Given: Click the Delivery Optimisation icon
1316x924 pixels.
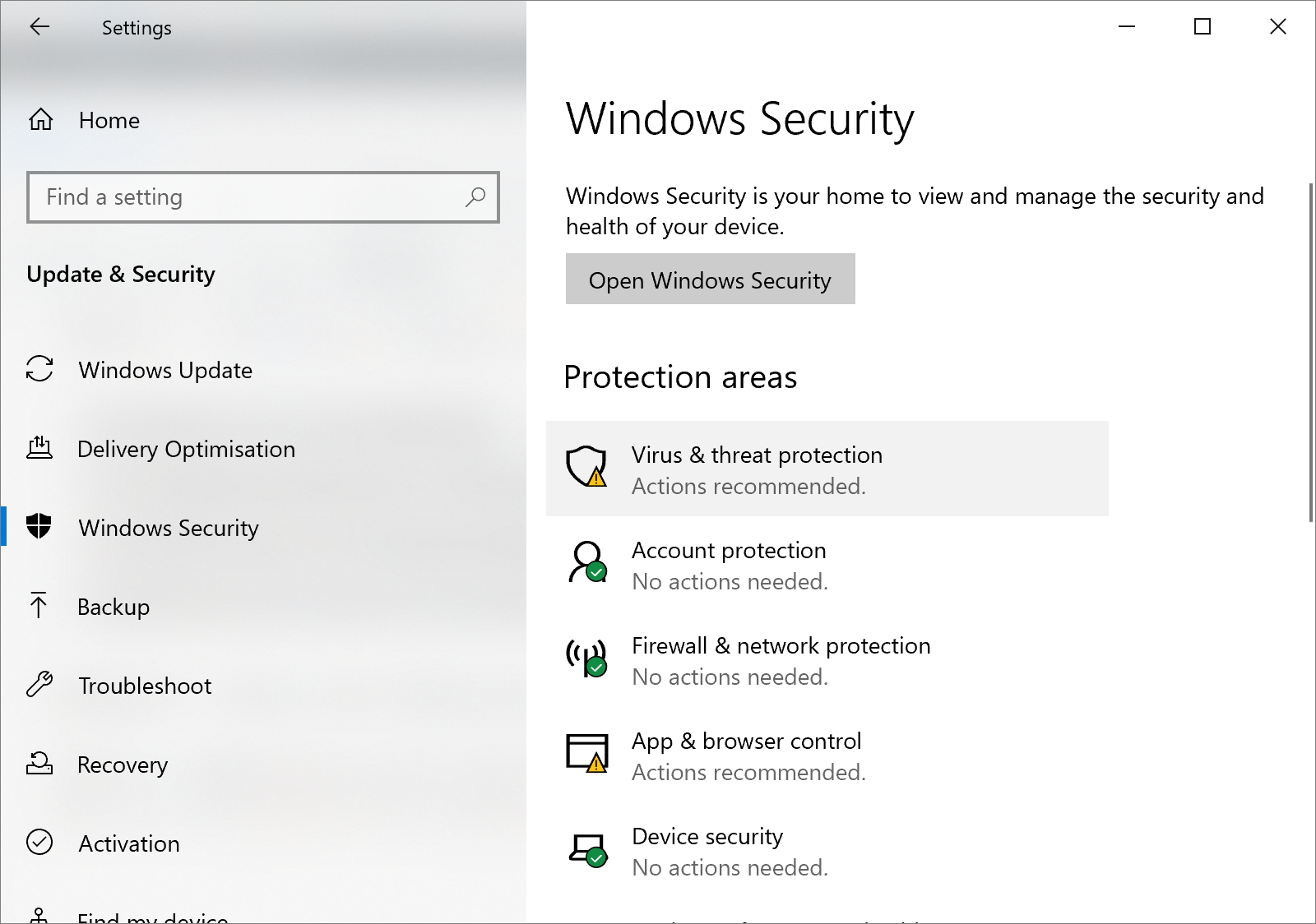Looking at the screenshot, I should tap(39, 448).
